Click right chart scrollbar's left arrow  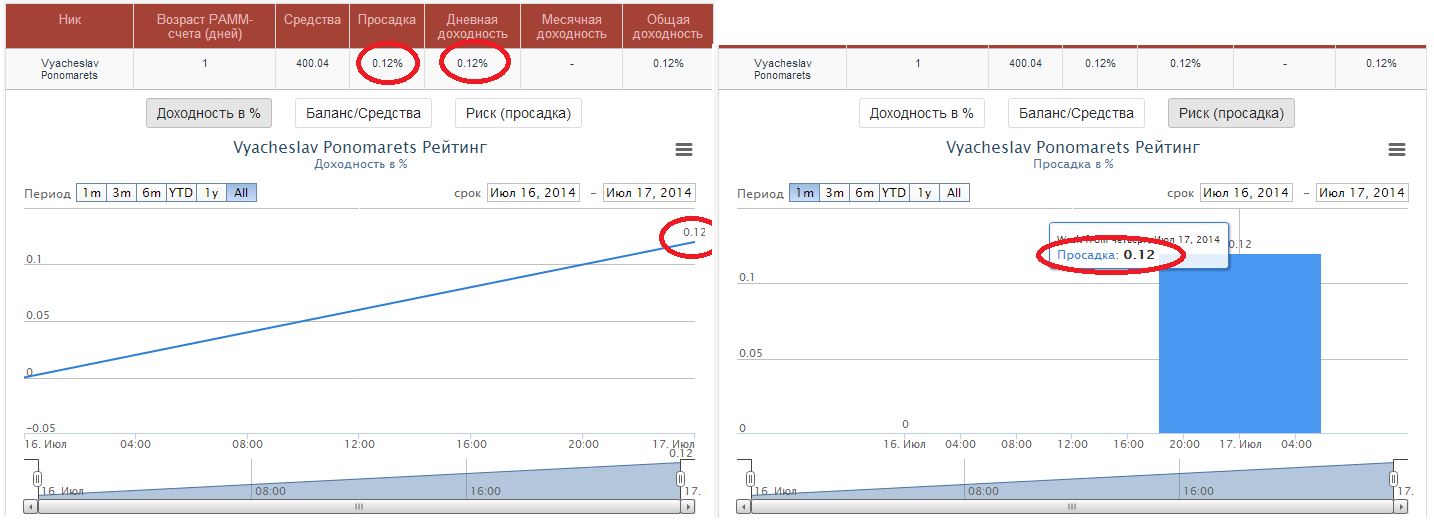pos(744,507)
